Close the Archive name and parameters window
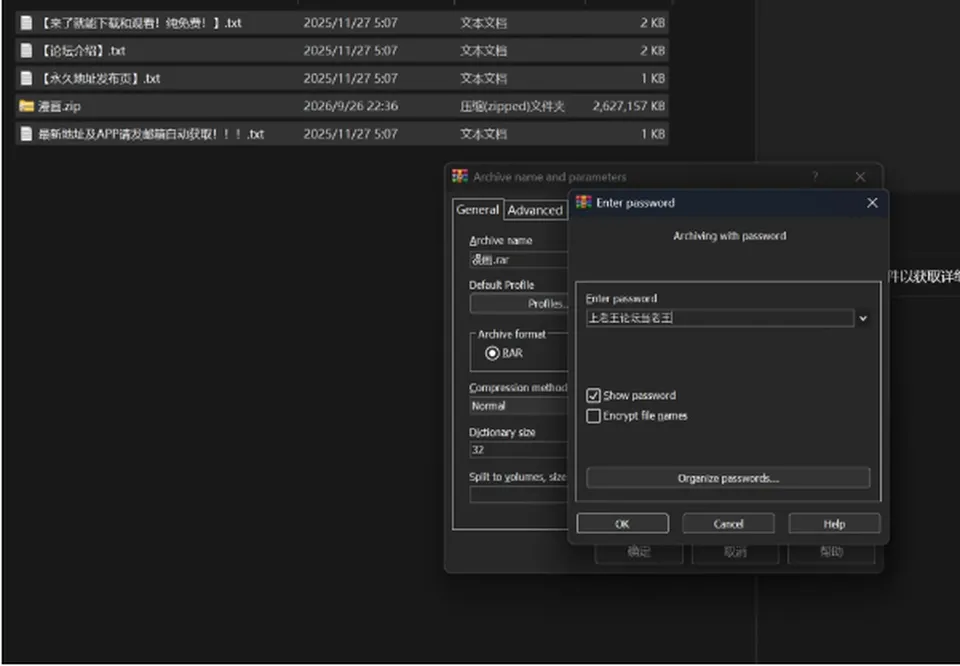 (x=860, y=177)
